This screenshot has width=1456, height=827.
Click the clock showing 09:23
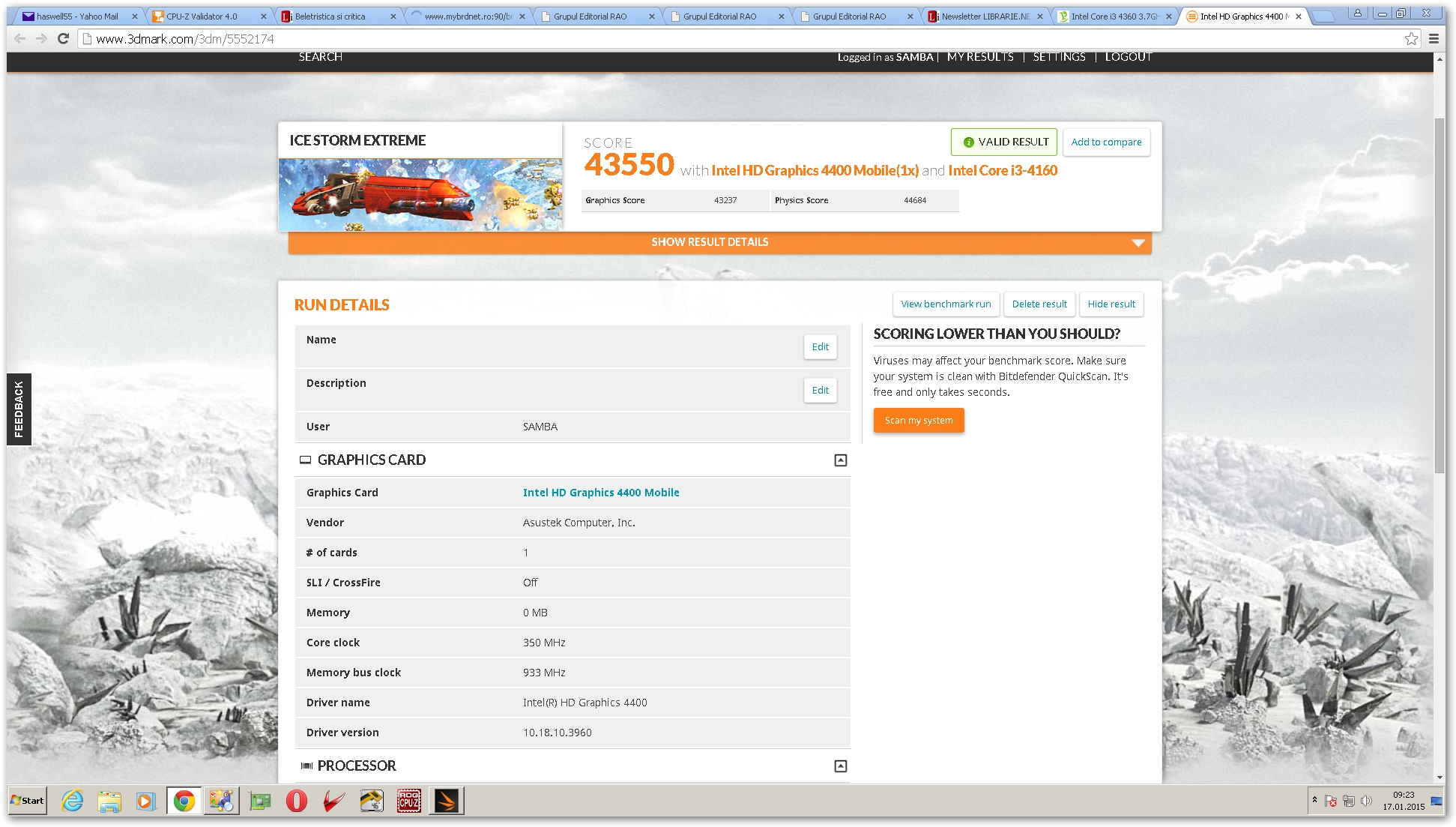tap(1404, 795)
